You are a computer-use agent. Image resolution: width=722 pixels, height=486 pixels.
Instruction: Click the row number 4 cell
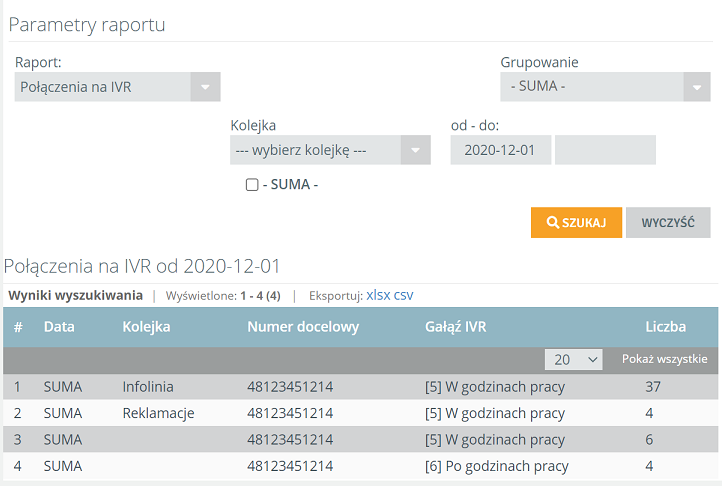click(x=17, y=466)
